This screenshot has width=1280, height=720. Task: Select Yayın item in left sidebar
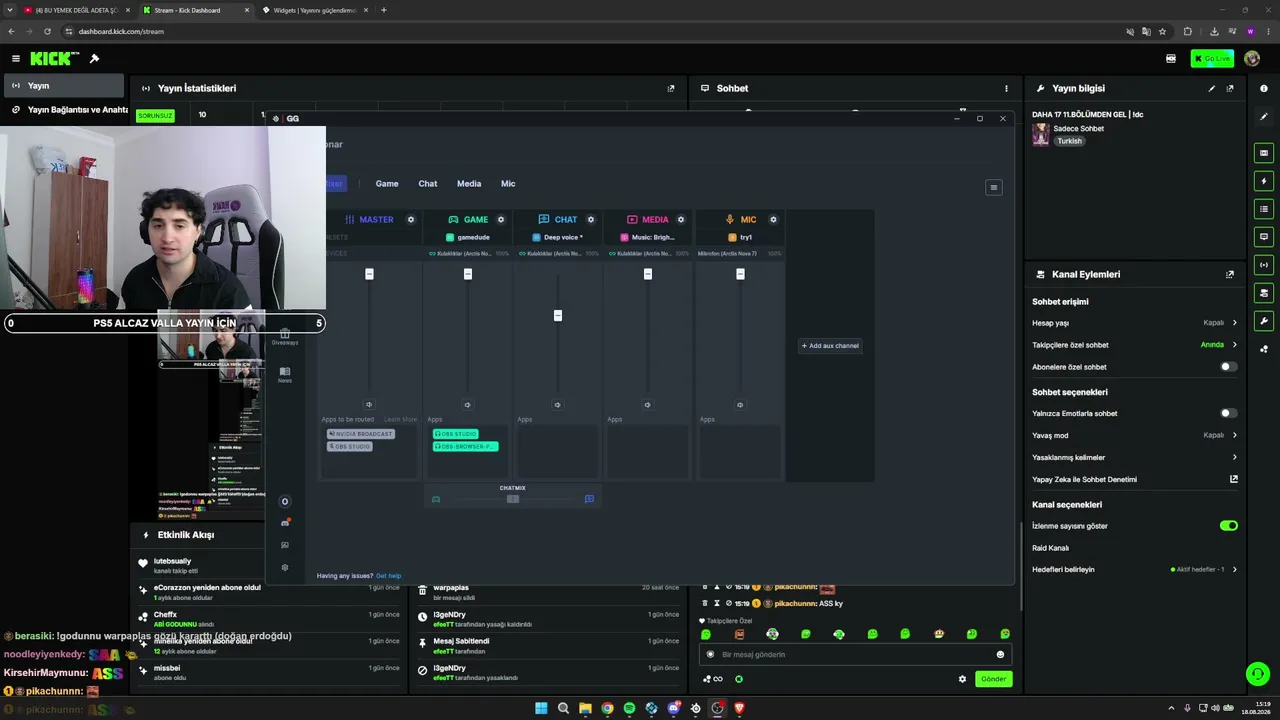click(65, 86)
